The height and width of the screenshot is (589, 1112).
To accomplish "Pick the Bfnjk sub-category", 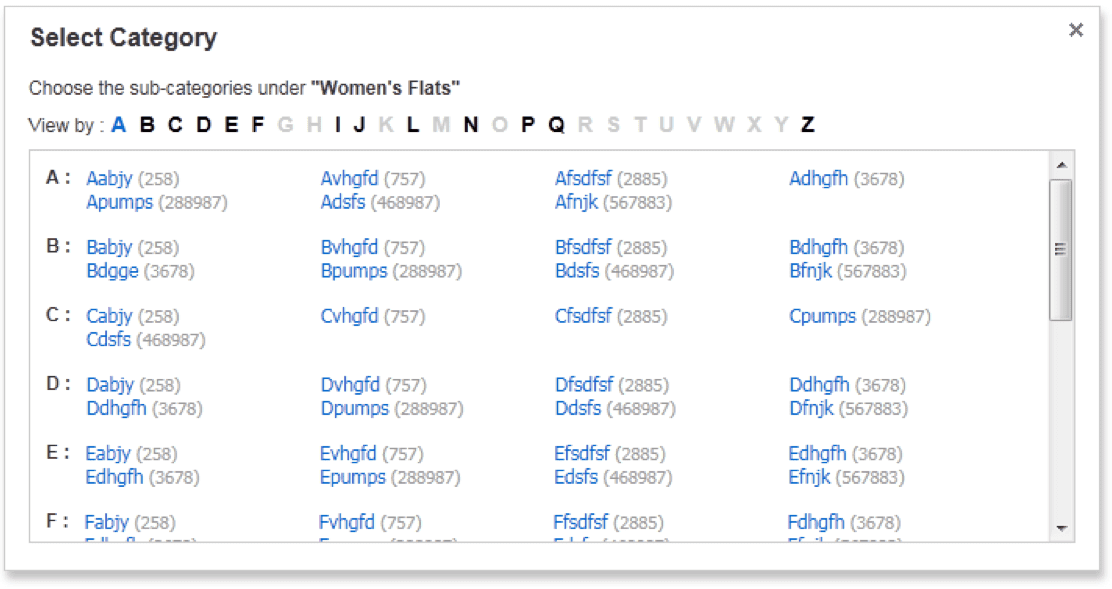I will coord(811,271).
